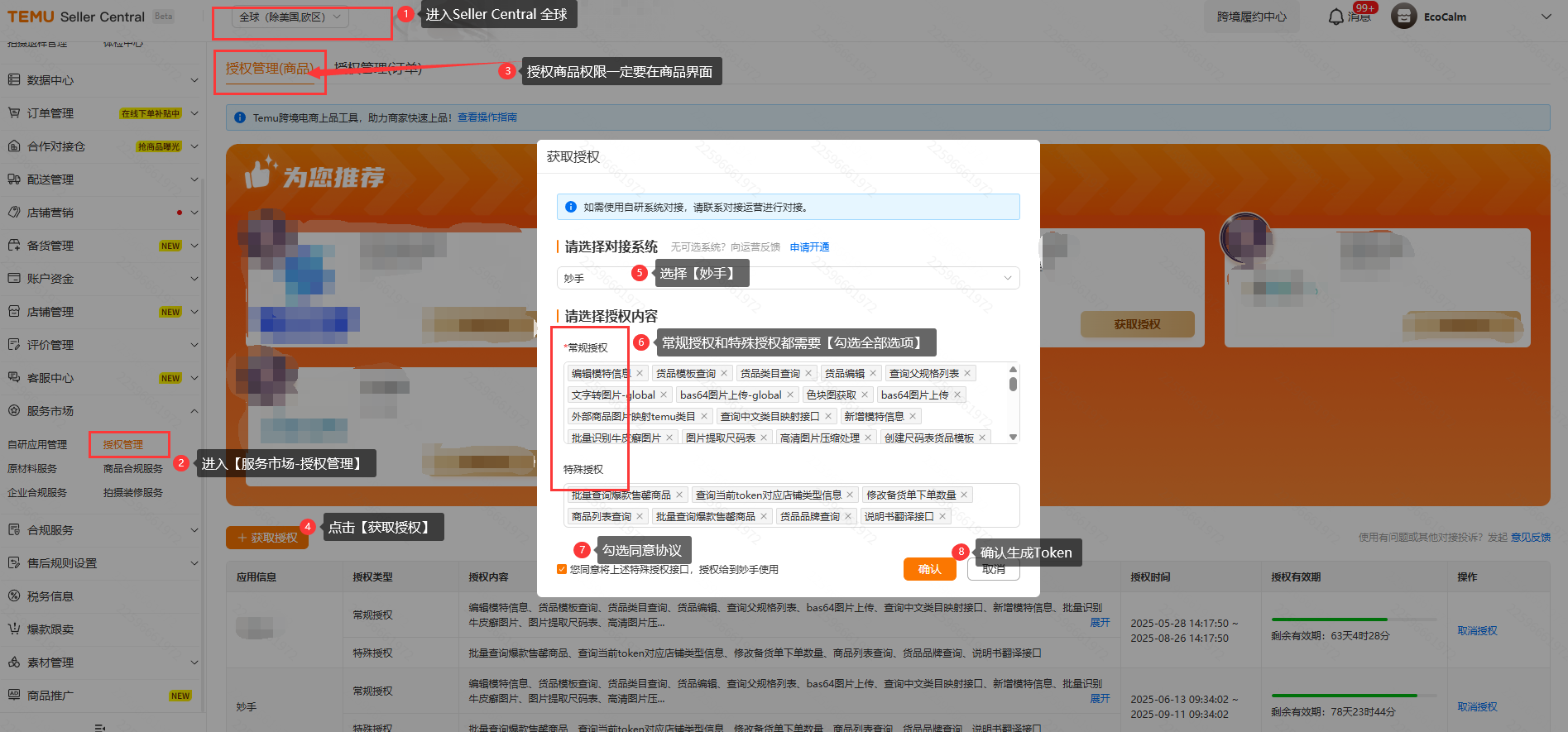Remove the 新增模特信息 tag
This screenshot has width=1568, height=732.
pos(913,417)
